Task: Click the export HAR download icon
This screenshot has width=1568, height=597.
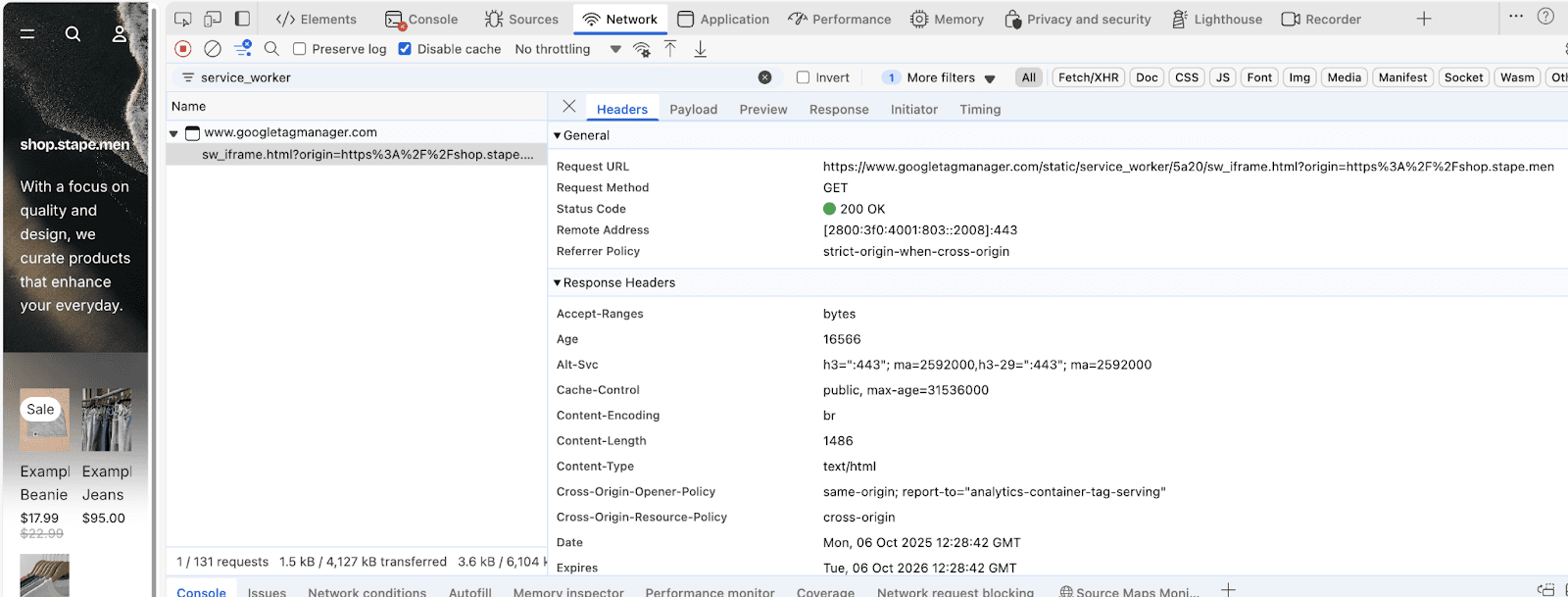Action: coord(700,49)
